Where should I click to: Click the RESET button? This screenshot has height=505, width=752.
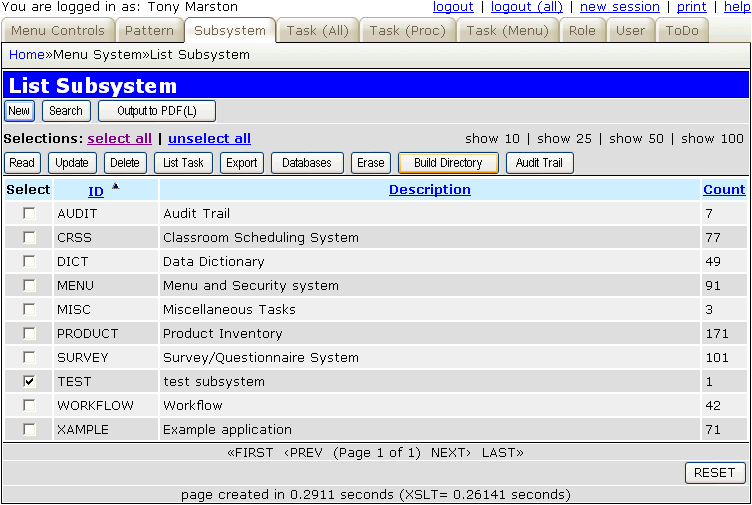pyautogui.click(x=714, y=473)
